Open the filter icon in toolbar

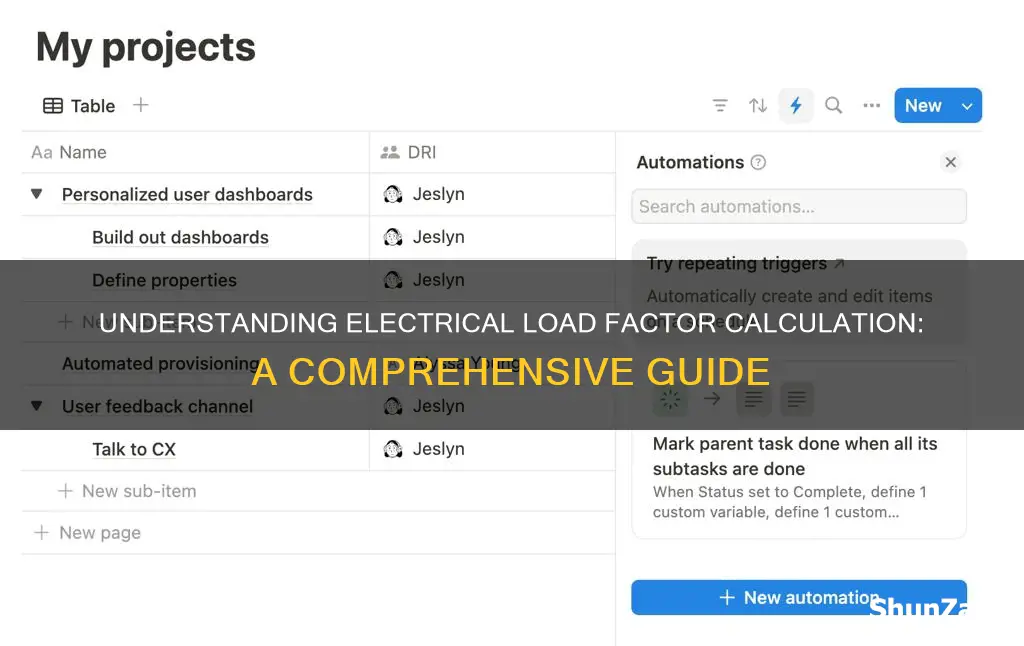click(720, 105)
